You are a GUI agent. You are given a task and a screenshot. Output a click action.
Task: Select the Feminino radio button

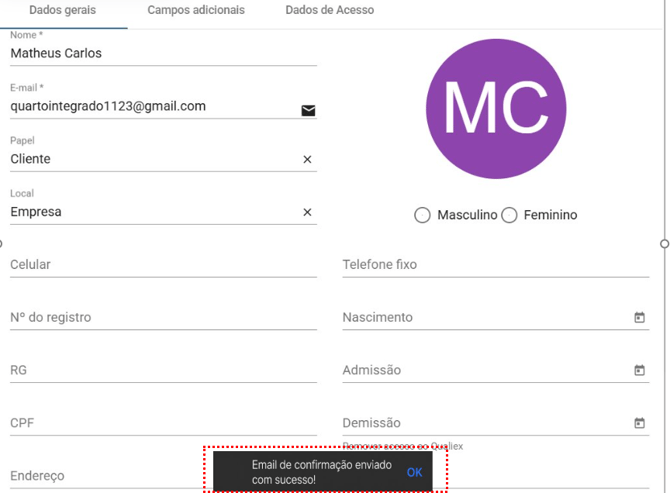click(x=509, y=215)
